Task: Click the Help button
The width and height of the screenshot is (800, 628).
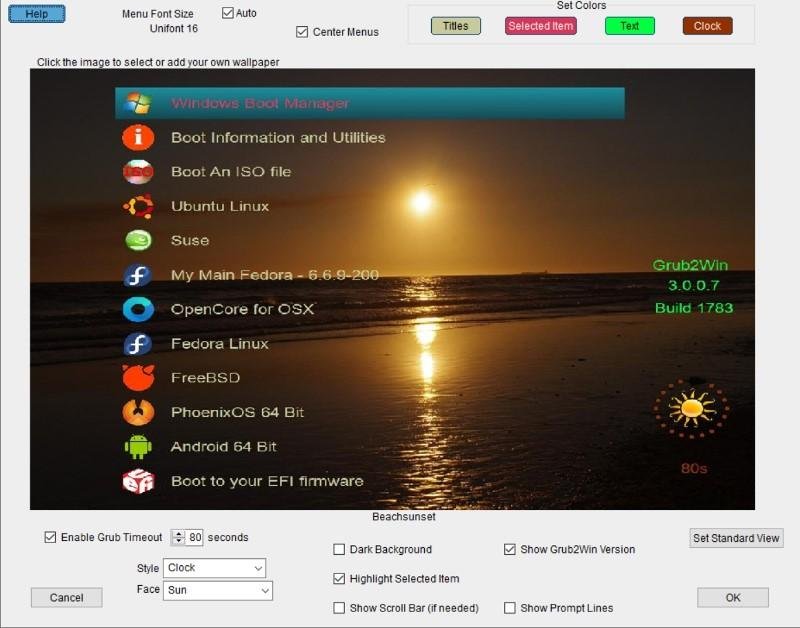Action: (x=37, y=14)
